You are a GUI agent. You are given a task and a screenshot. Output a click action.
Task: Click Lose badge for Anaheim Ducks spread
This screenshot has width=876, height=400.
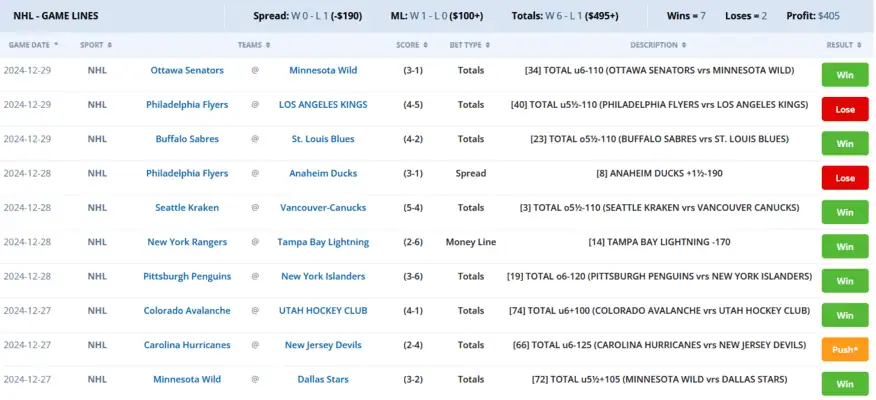click(845, 178)
